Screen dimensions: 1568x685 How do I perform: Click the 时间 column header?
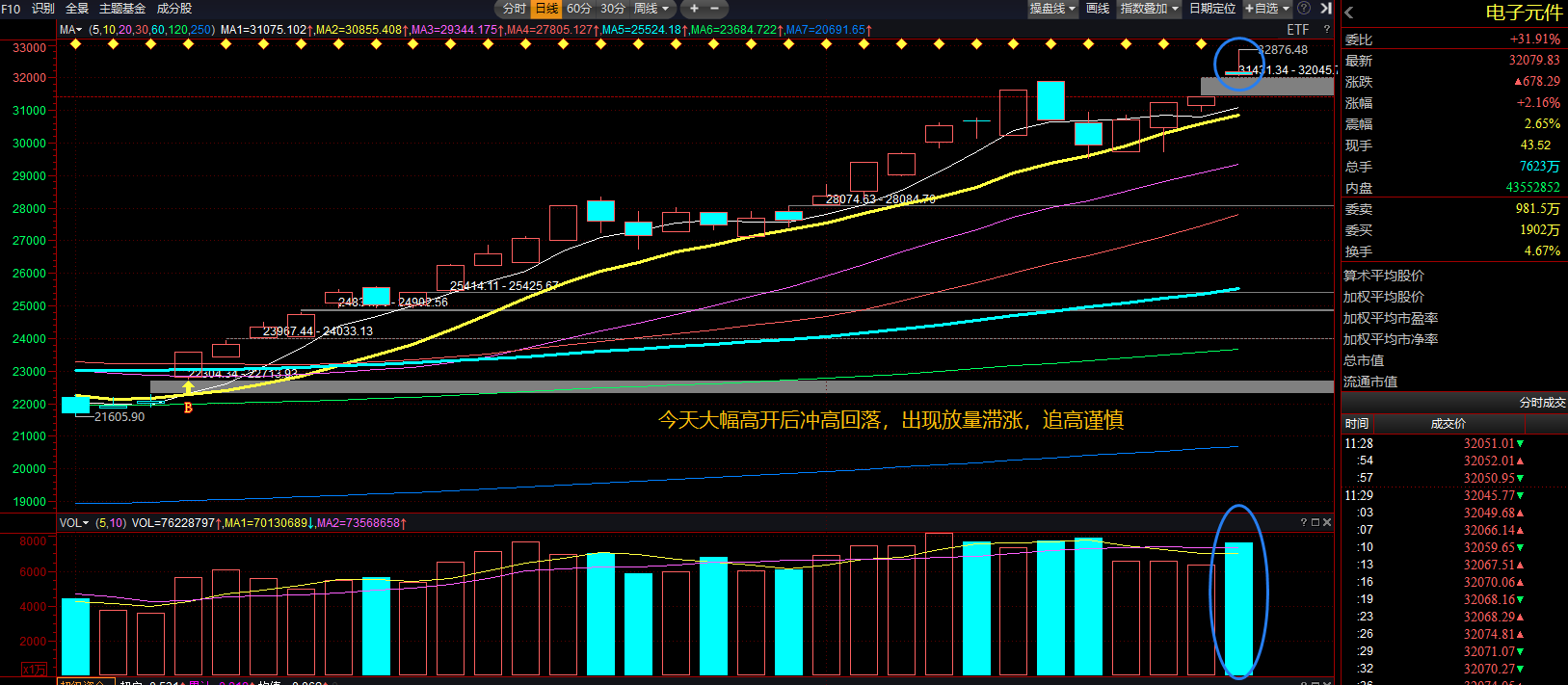(1357, 424)
